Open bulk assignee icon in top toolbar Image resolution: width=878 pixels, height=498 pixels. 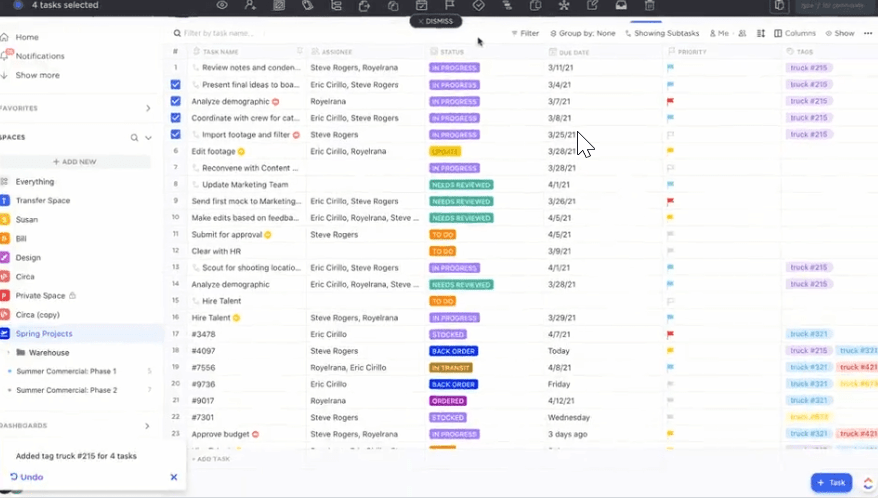pos(250,6)
